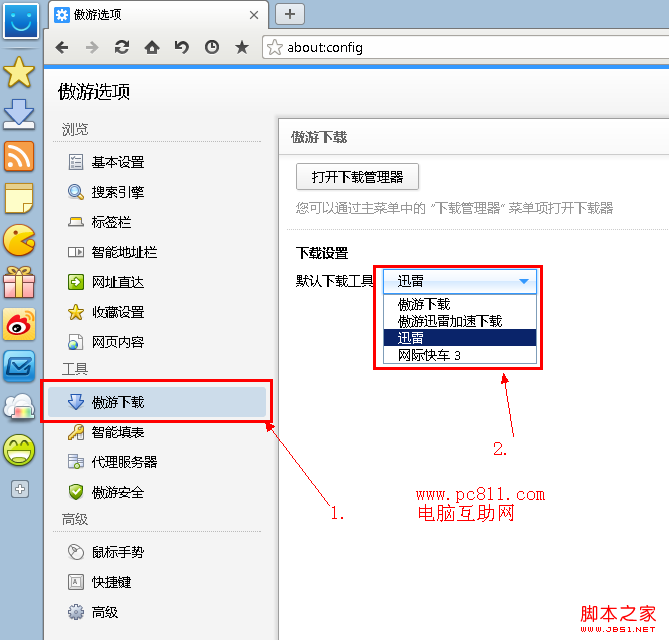Click the Maxthon smiley avatar icon
The height and width of the screenshot is (640, 669).
point(20,20)
